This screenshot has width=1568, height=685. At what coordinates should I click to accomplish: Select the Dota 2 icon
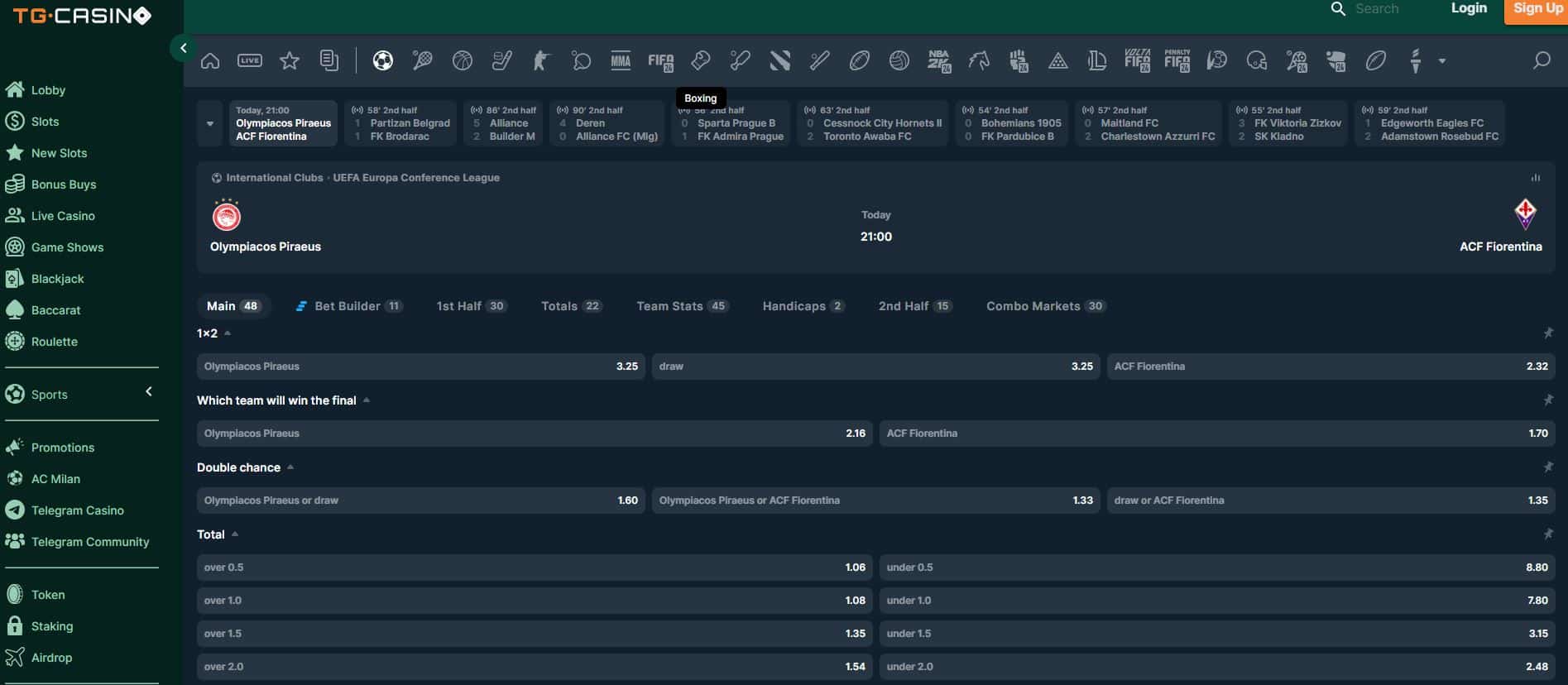[x=779, y=60]
